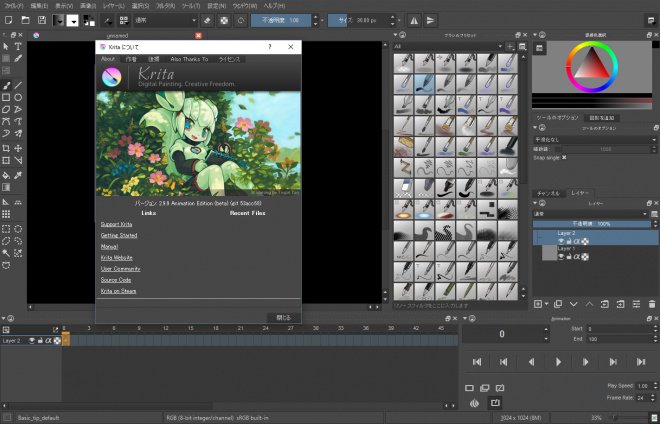The width and height of the screenshot is (660, 424).
Task: Click the Save toolbar icon
Action: click(x=42, y=20)
